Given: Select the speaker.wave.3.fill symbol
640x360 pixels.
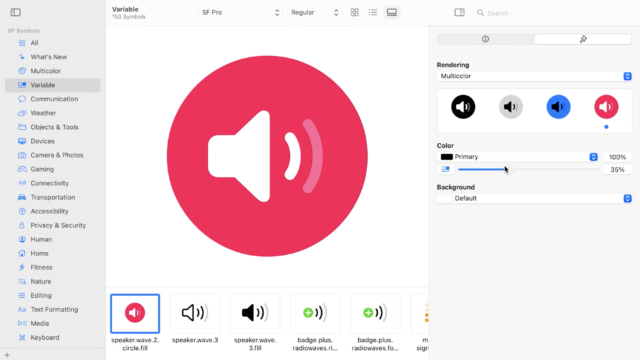Looking at the screenshot, I should tap(255, 313).
